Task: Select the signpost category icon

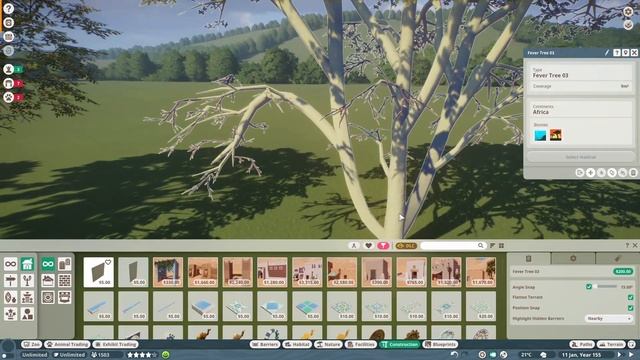Action: (11, 280)
